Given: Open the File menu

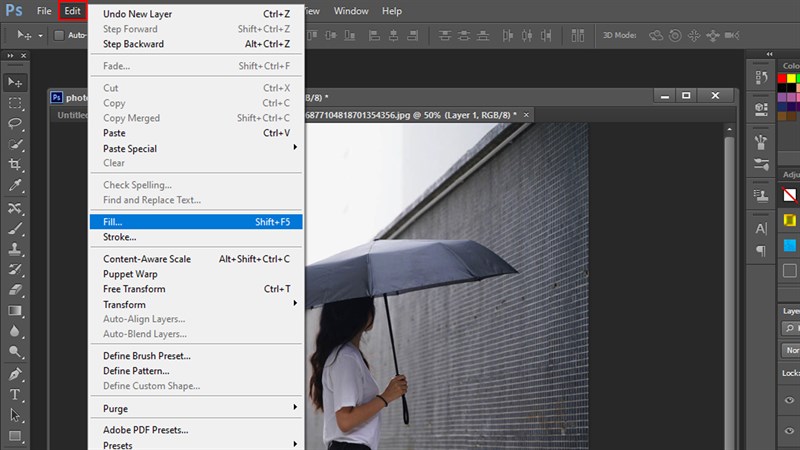Looking at the screenshot, I should pyautogui.click(x=44, y=11).
